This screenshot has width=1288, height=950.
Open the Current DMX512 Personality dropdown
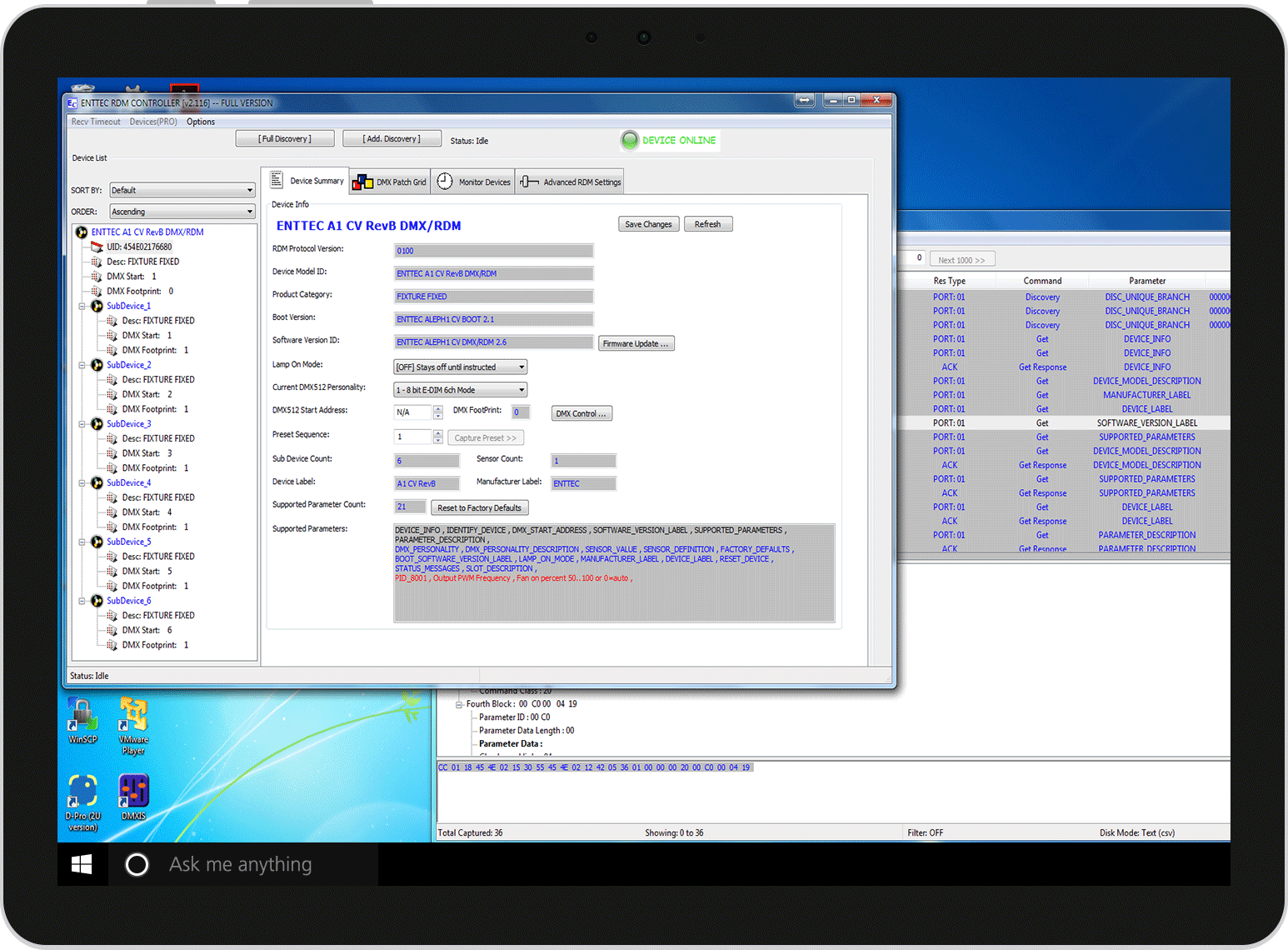click(x=460, y=390)
